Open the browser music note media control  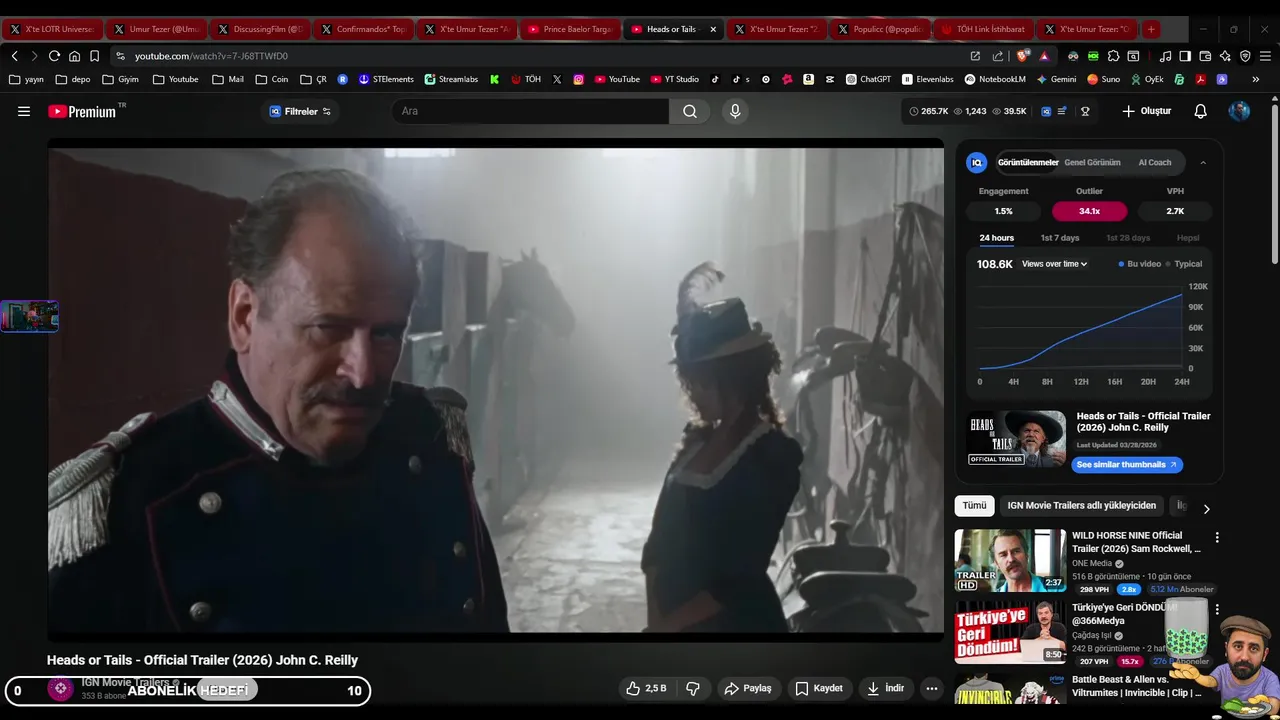(1165, 56)
